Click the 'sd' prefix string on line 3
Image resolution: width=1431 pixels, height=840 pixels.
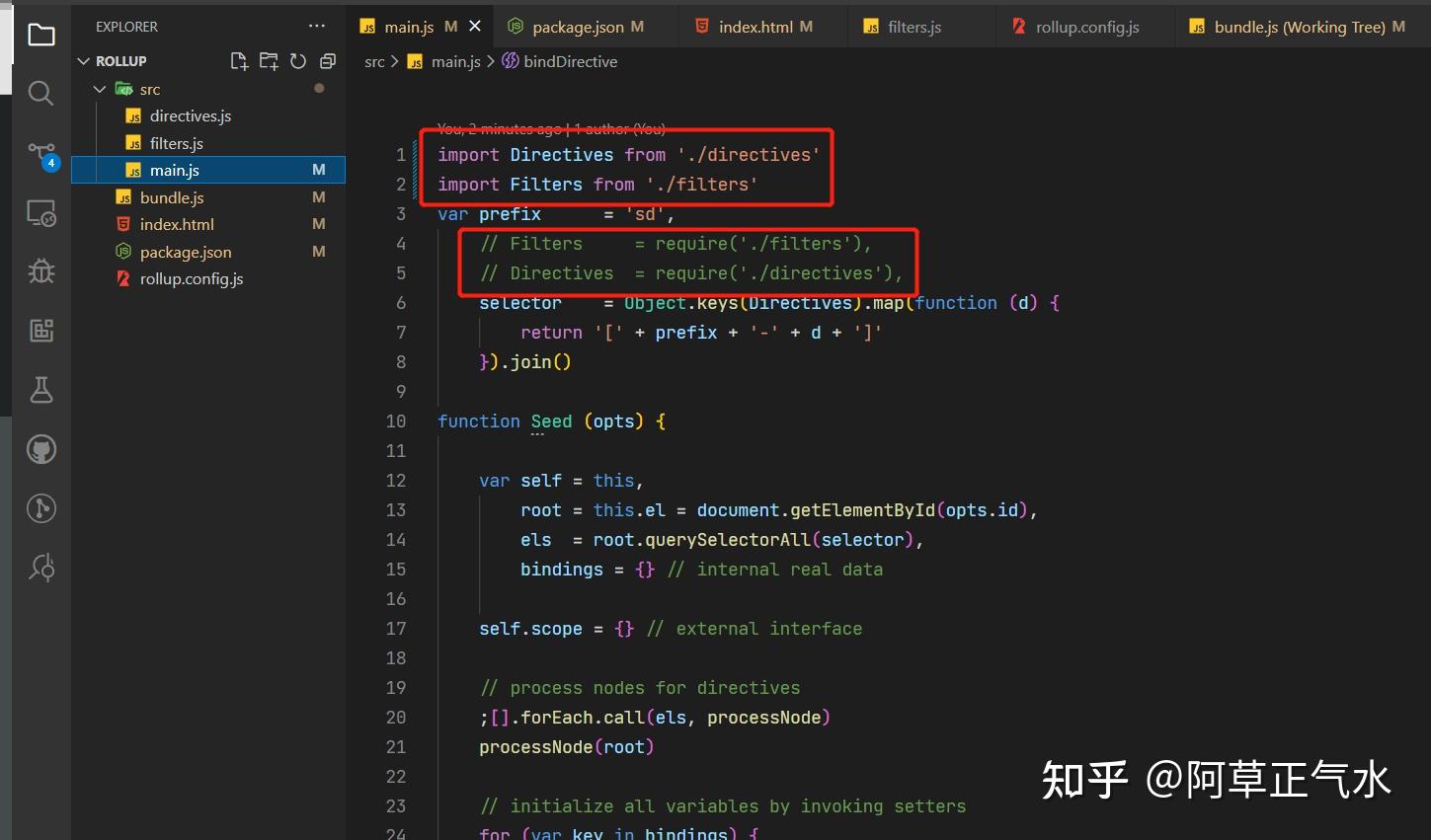click(646, 214)
